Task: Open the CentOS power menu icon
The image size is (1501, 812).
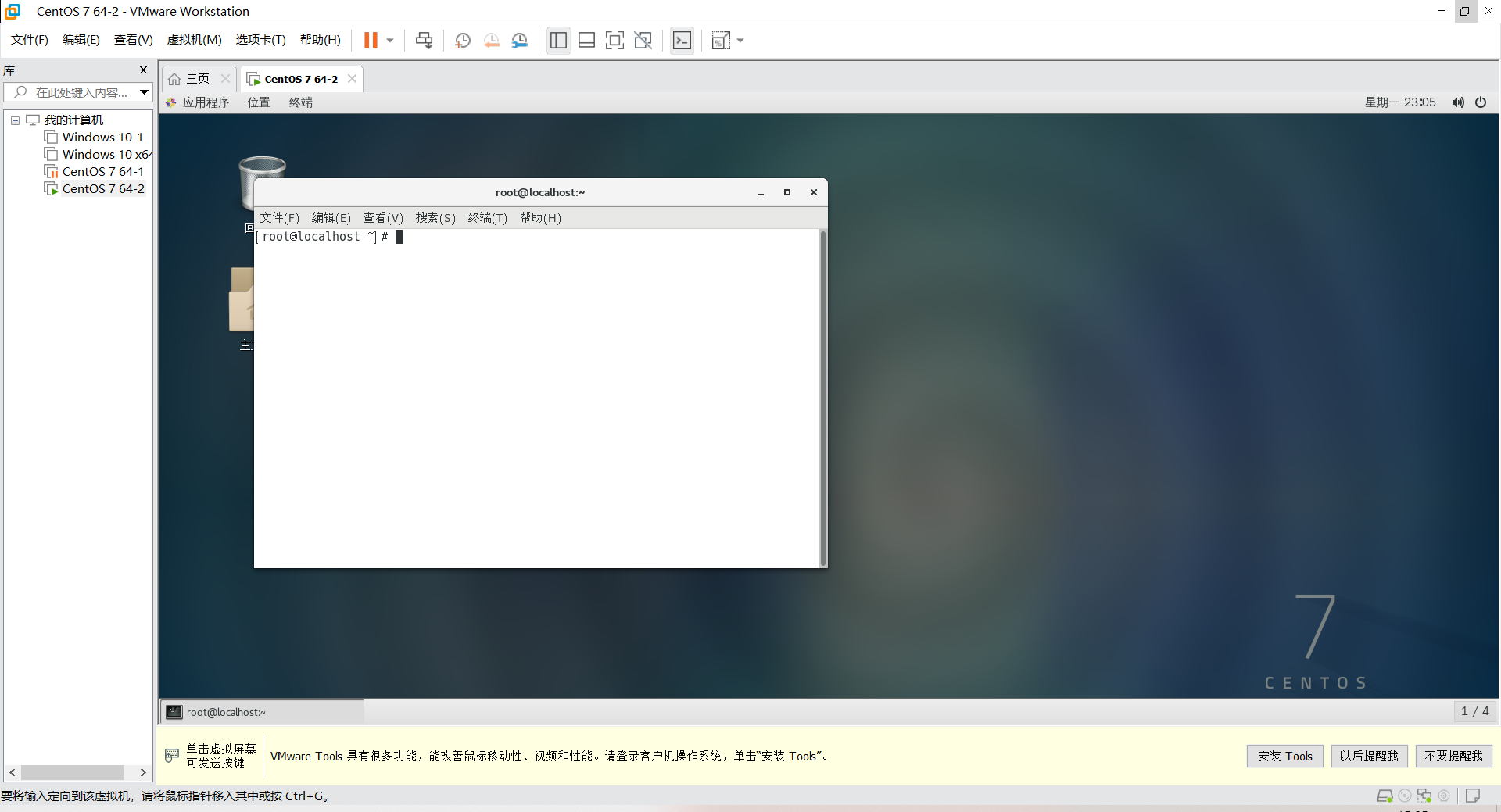Action: [1481, 102]
